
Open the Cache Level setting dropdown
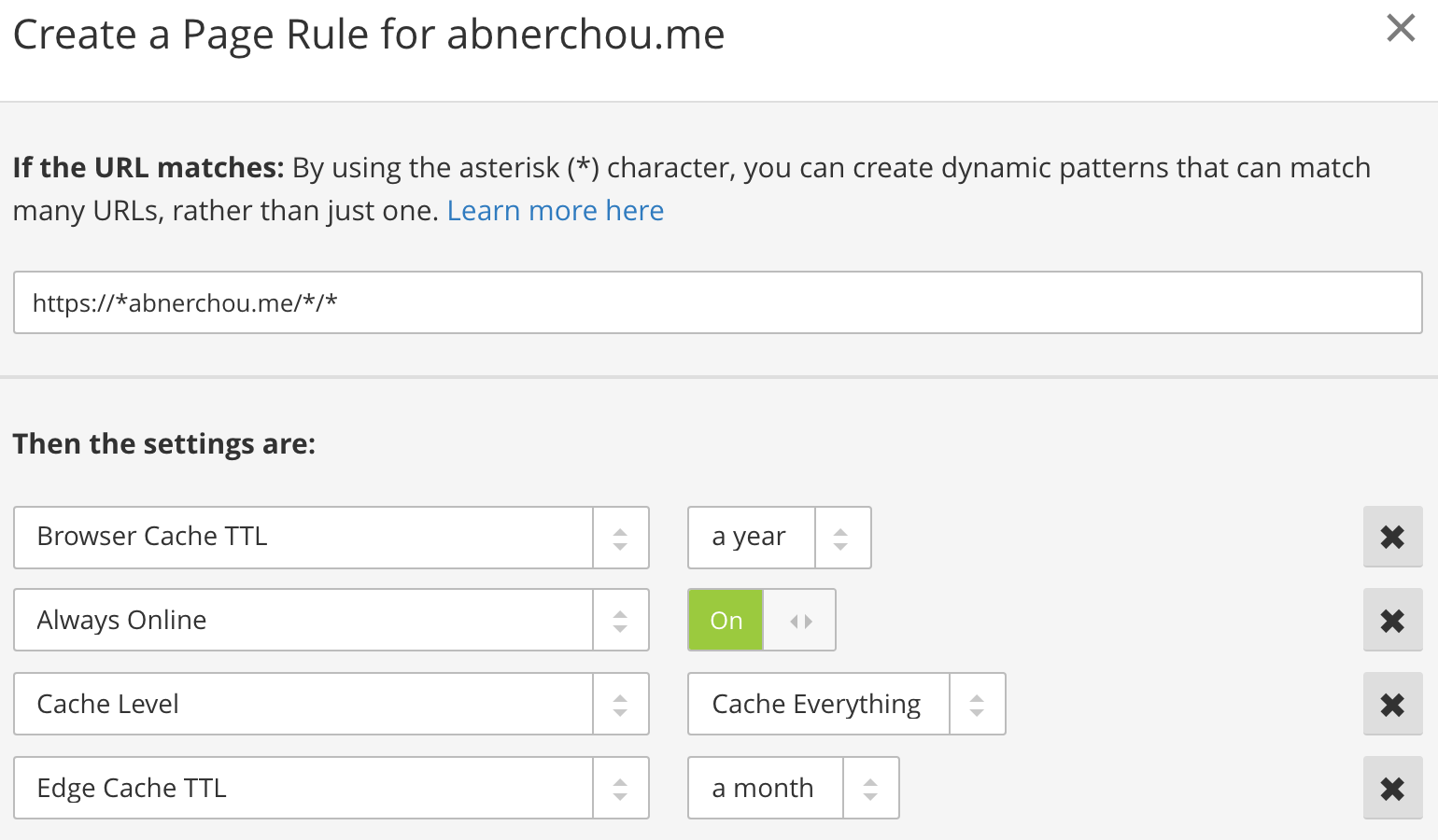coord(331,704)
